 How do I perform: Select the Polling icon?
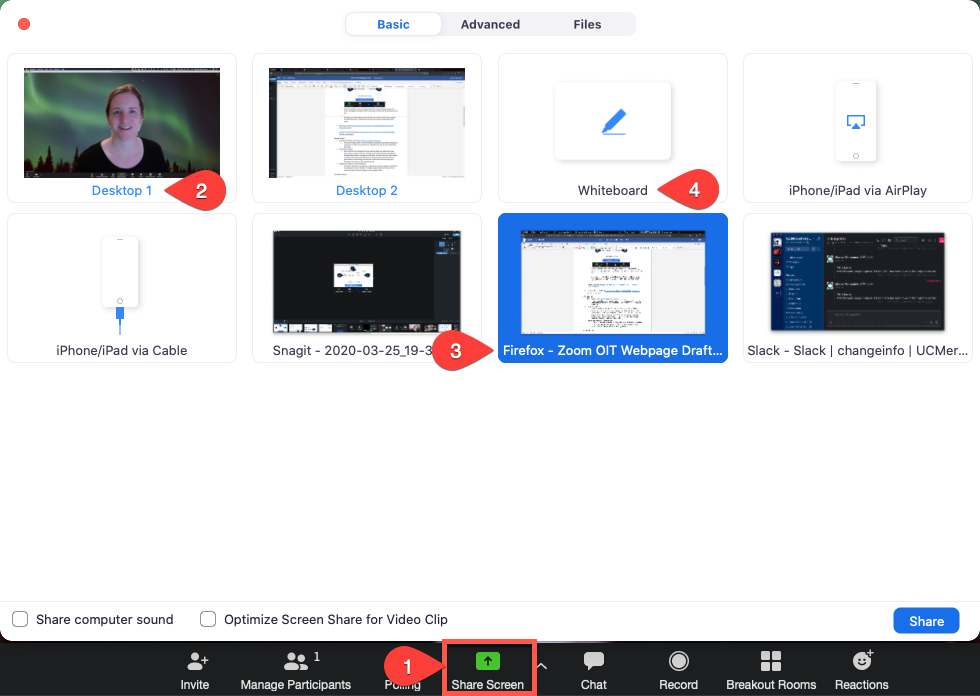pos(404,668)
